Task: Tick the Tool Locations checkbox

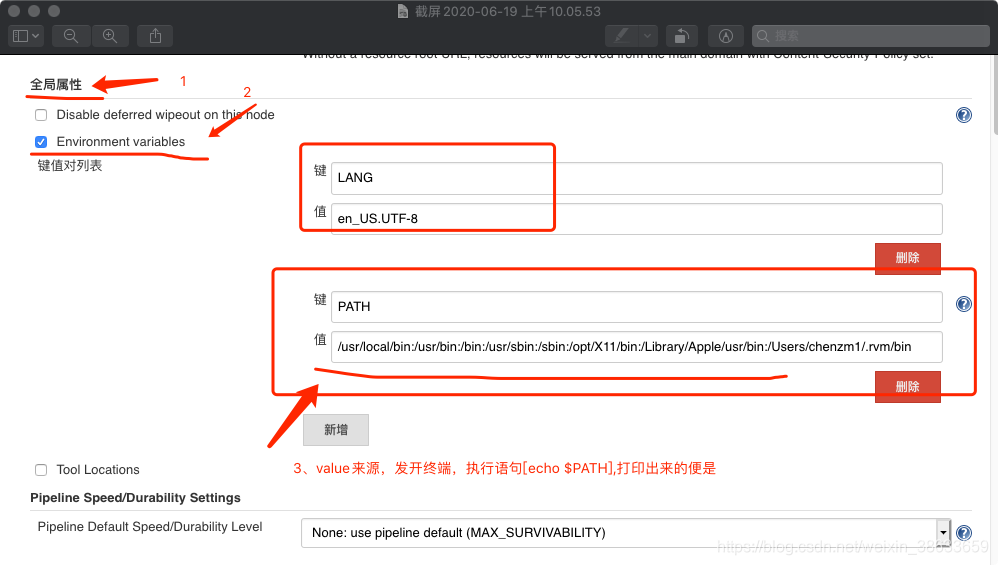Action: pyautogui.click(x=41, y=470)
